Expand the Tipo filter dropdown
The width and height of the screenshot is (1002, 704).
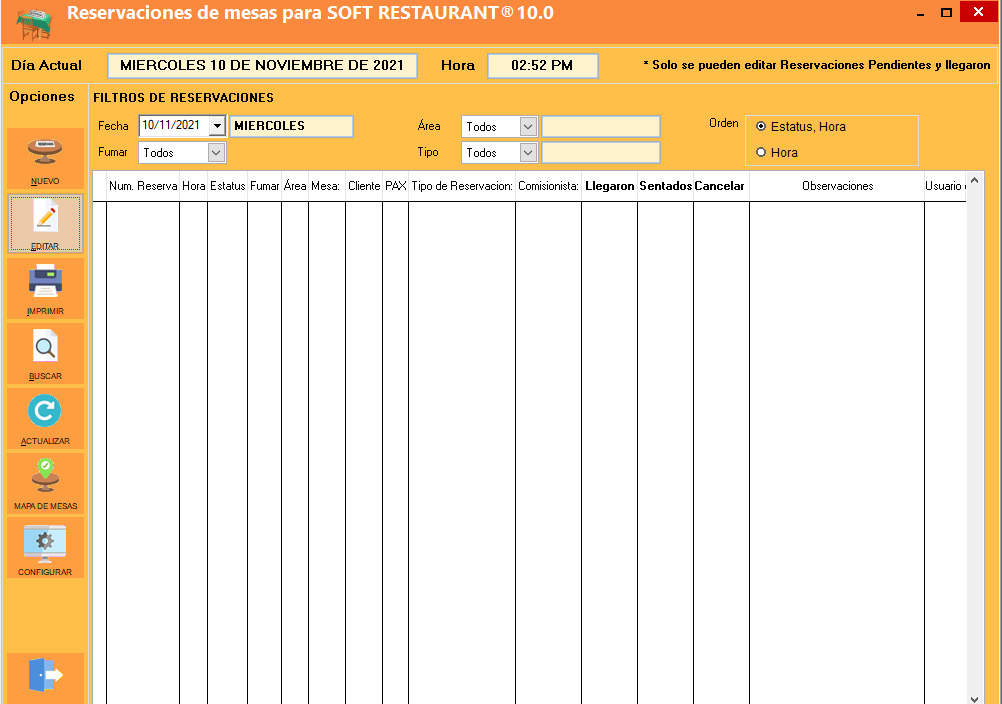click(x=528, y=153)
